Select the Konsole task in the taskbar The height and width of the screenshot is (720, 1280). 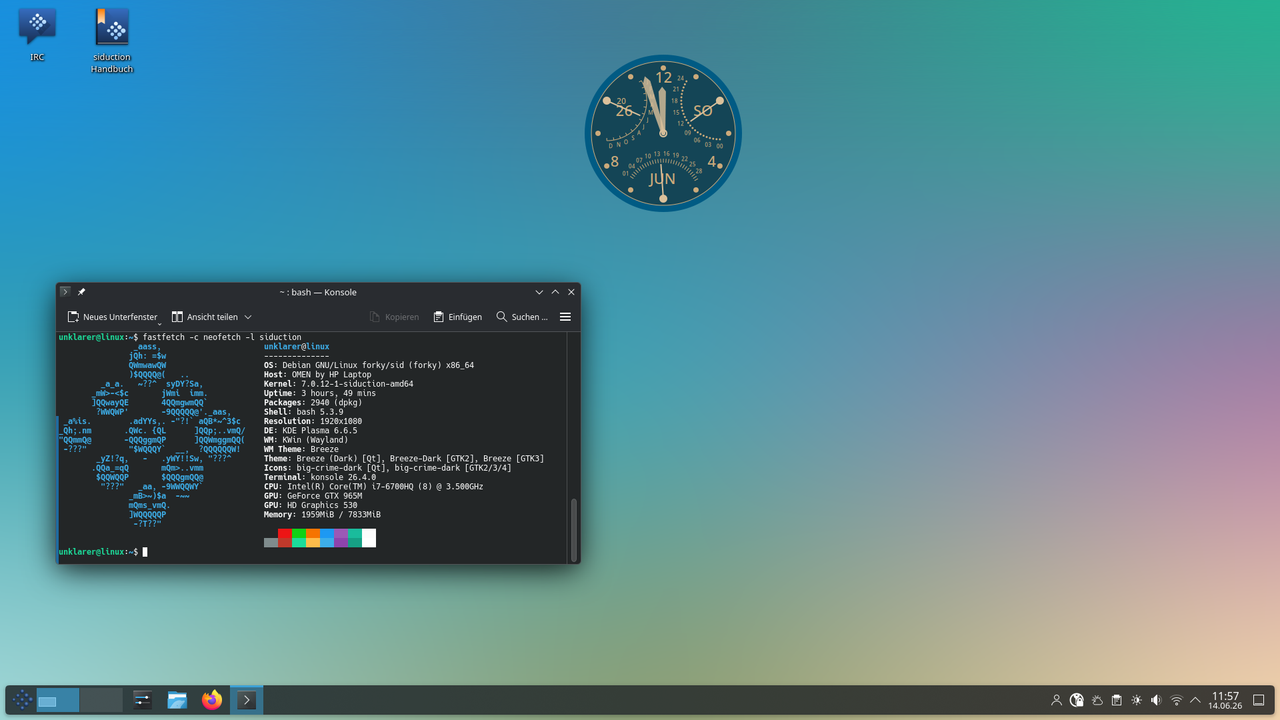click(247, 700)
